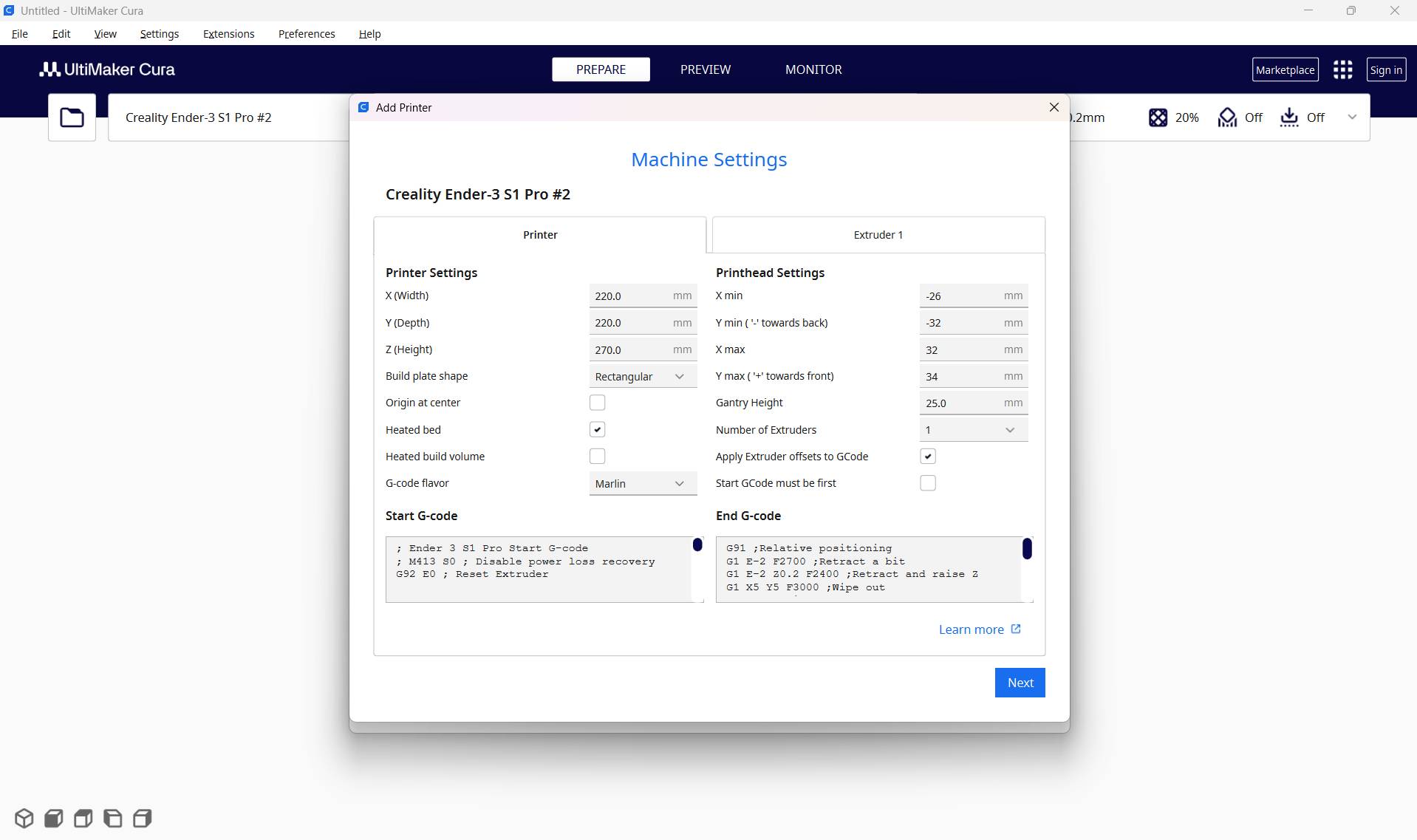Click the 'G91 ;Relative positioning' line
Screen dimensions: 1417x840
click(809, 548)
